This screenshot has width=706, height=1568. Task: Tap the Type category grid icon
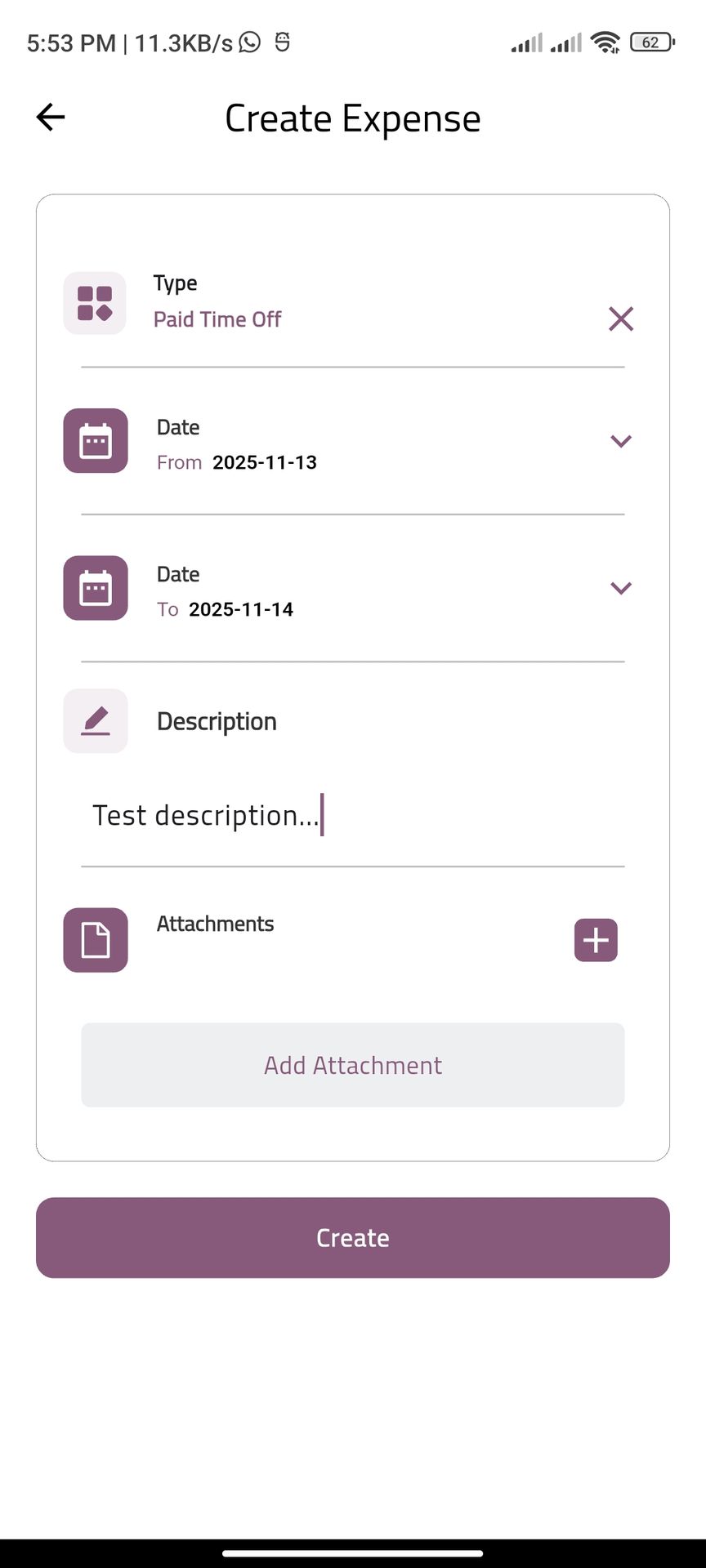pos(95,303)
